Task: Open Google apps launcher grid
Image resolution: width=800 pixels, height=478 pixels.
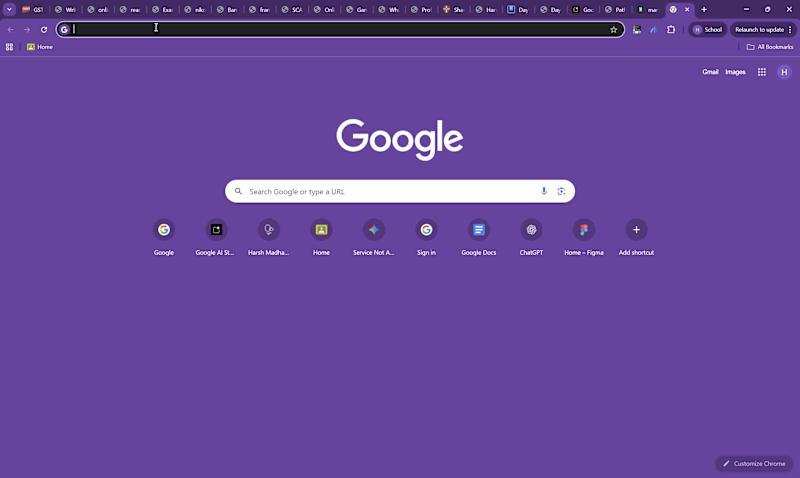Action: (x=762, y=72)
